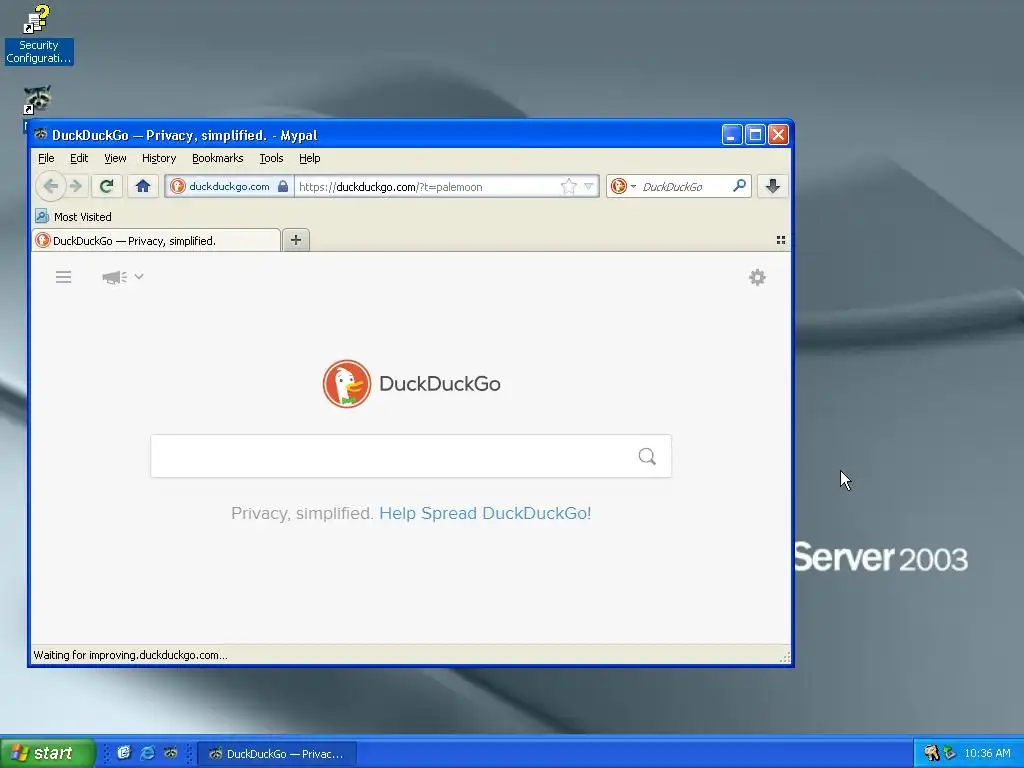Open the Help menu
This screenshot has width=1024, height=768.
(310, 158)
